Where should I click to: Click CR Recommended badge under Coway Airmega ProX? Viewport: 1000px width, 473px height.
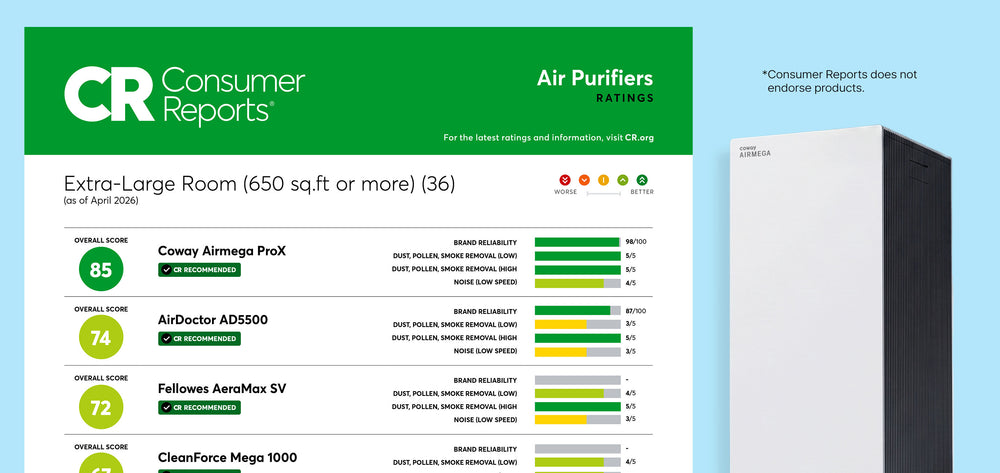point(200,270)
